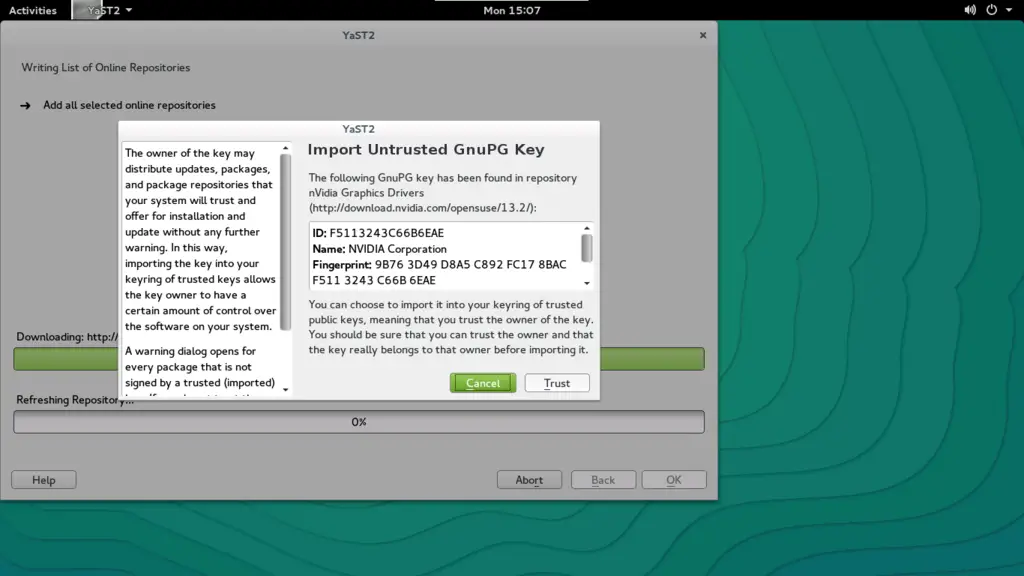Click the 'Refreshing Repository...' label

(x=75, y=400)
